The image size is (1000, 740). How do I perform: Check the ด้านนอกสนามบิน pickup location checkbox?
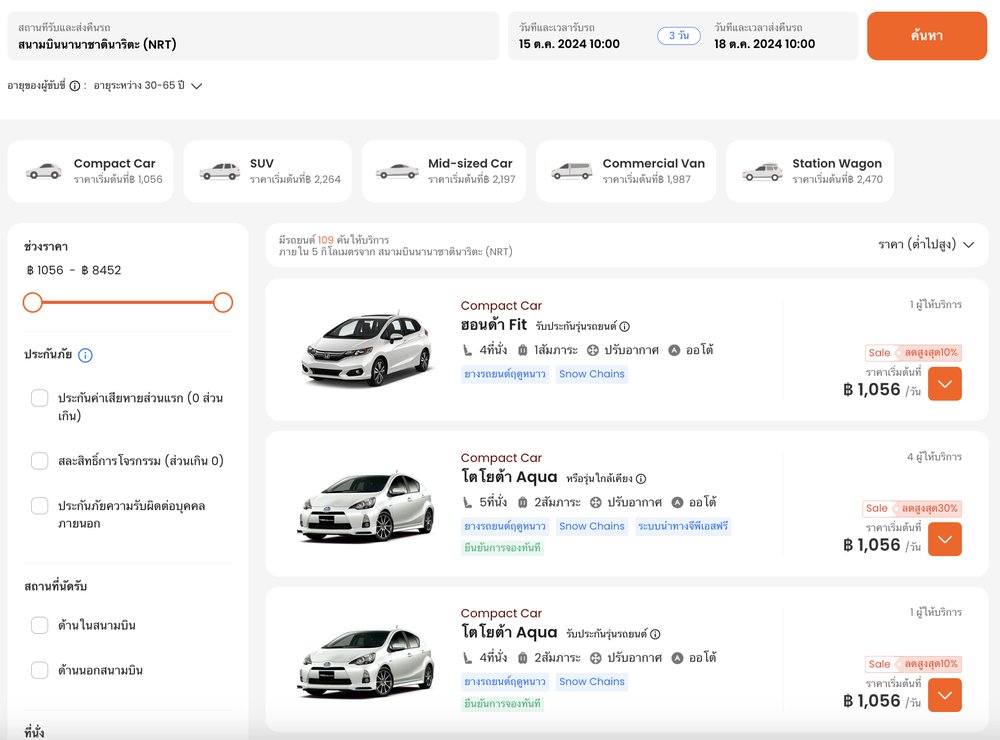coord(40,670)
